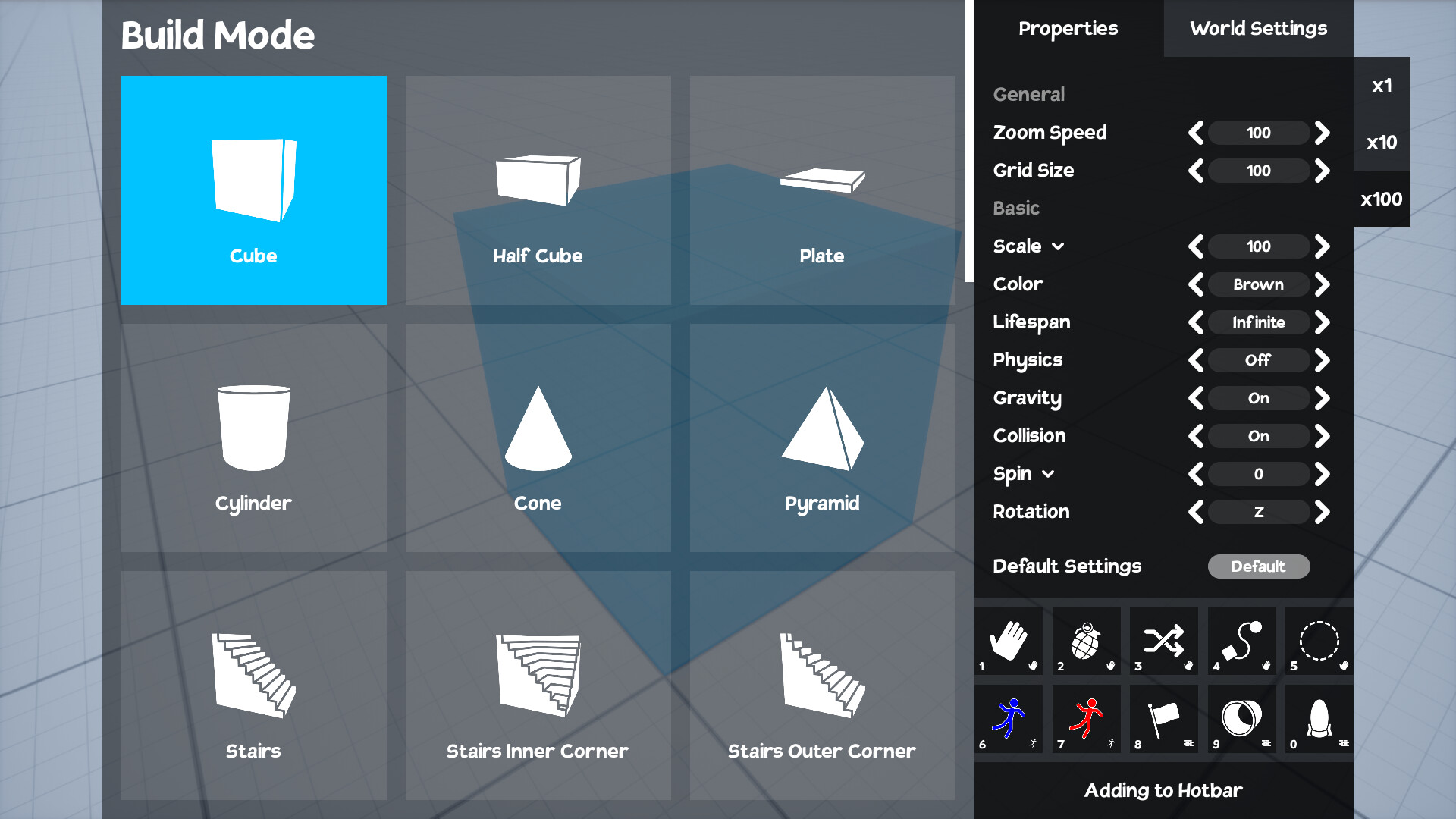The image size is (1456, 819).
Task: Select the hand tool in hotbar slot 1
Action: point(1009,641)
